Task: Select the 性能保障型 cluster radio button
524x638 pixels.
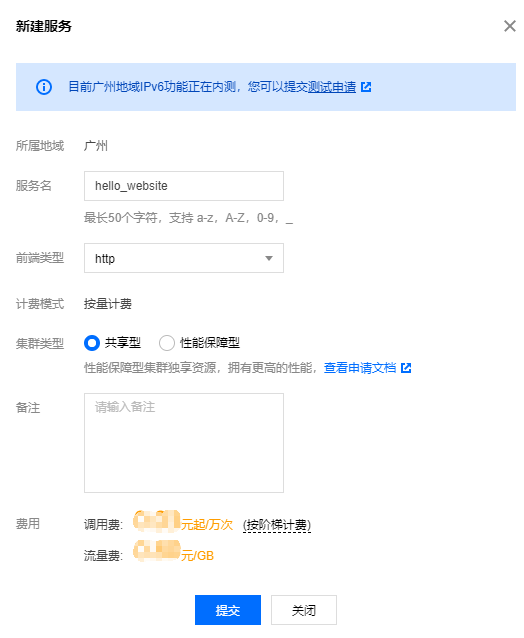Action: click(167, 343)
